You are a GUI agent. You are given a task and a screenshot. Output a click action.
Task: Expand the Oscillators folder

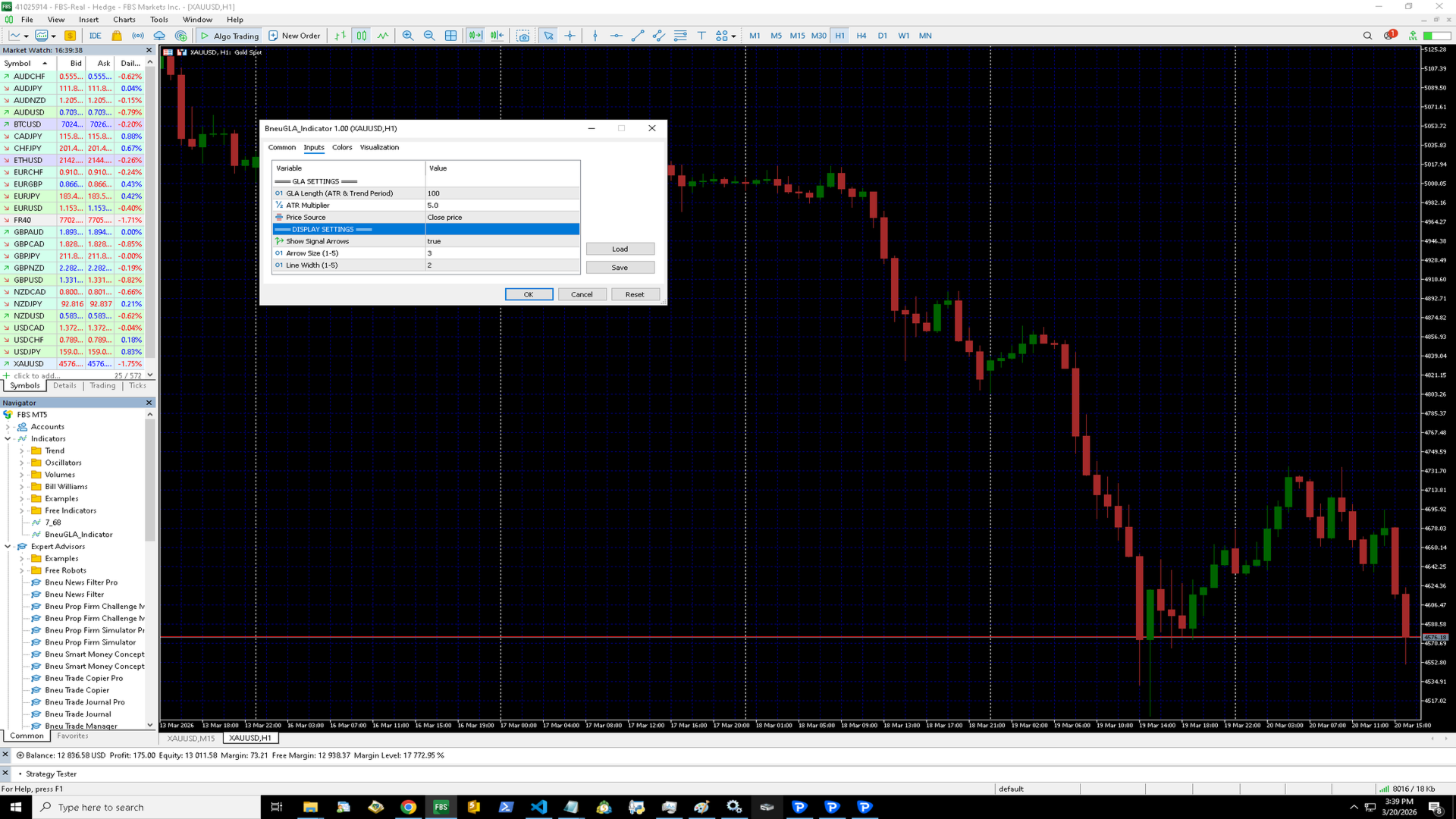point(22,463)
